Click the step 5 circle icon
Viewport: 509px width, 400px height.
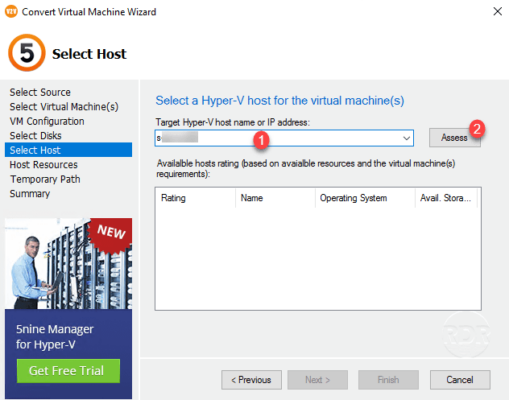pyautogui.click(x=27, y=53)
